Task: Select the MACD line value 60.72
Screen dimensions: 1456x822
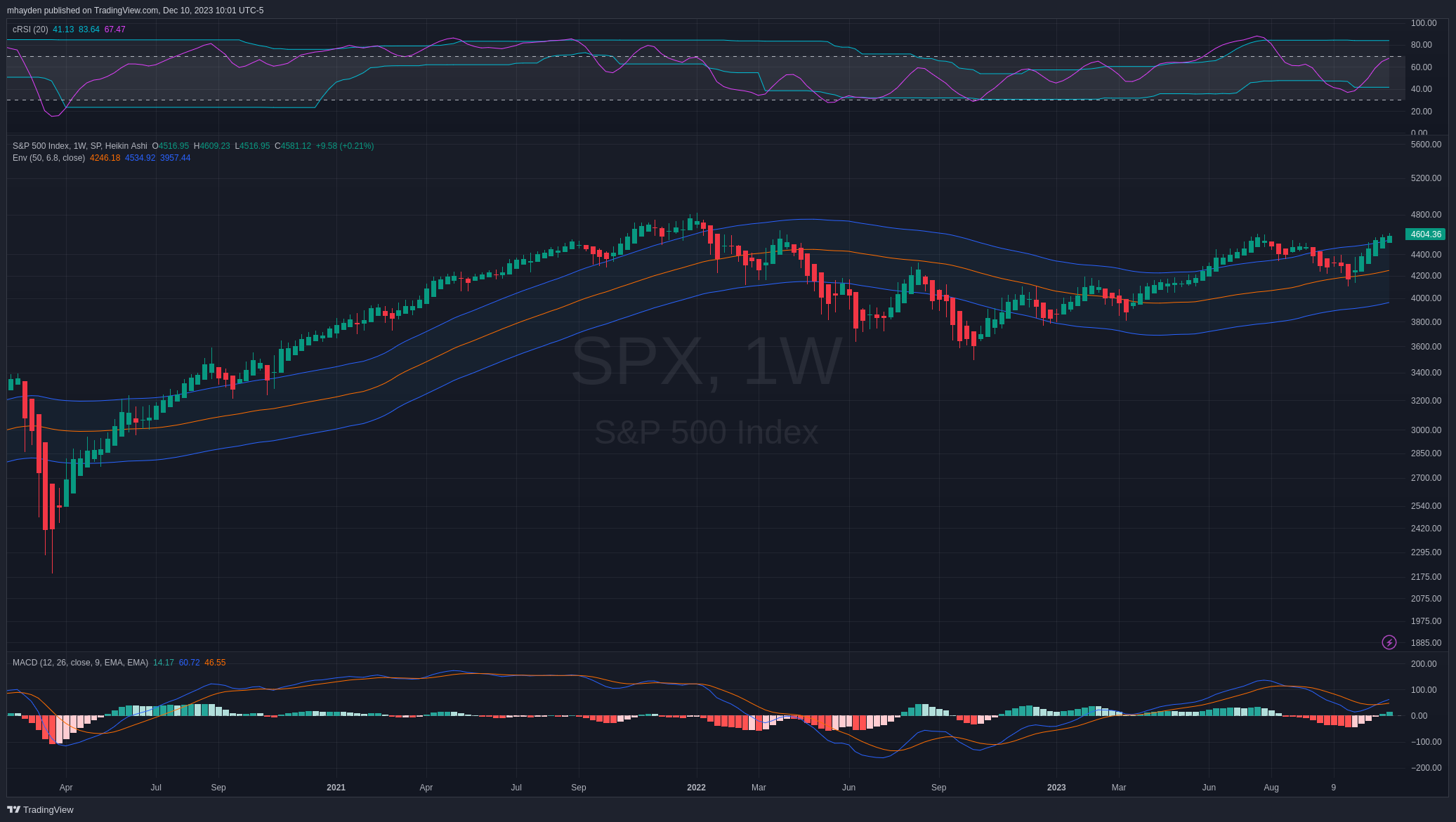Action: [189, 663]
